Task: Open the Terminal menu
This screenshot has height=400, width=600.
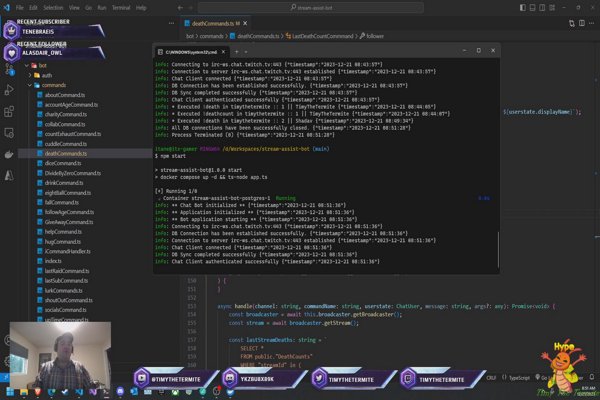Action: (x=121, y=8)
